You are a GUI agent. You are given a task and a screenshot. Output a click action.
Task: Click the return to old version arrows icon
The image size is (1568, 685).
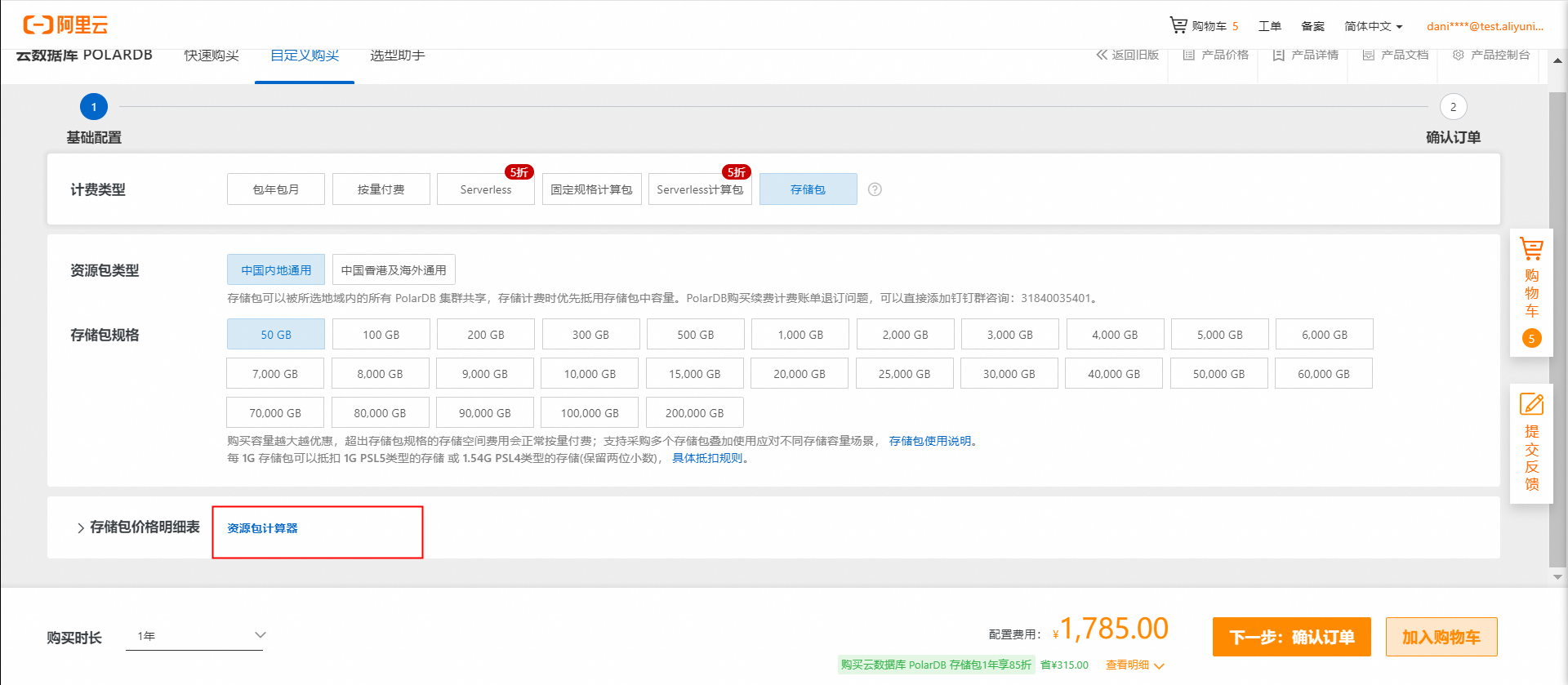(1102, 55)
